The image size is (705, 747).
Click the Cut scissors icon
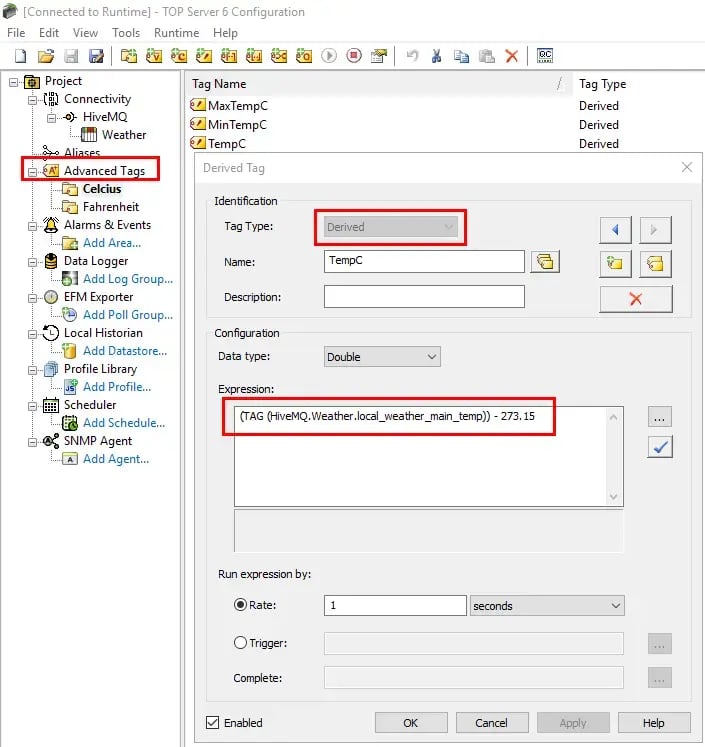coord(436,56)
